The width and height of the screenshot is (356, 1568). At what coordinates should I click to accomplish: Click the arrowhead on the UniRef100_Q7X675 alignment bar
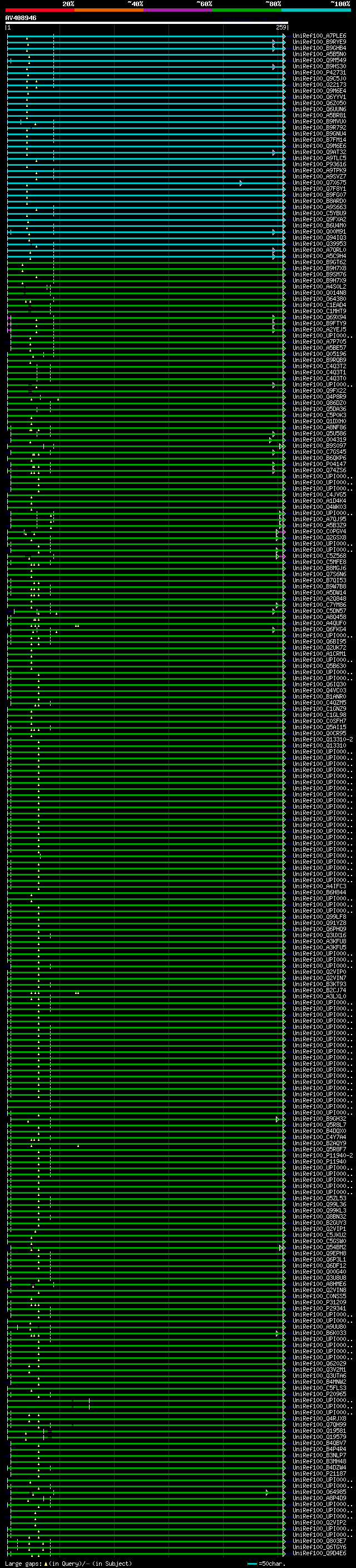point(241,183)
